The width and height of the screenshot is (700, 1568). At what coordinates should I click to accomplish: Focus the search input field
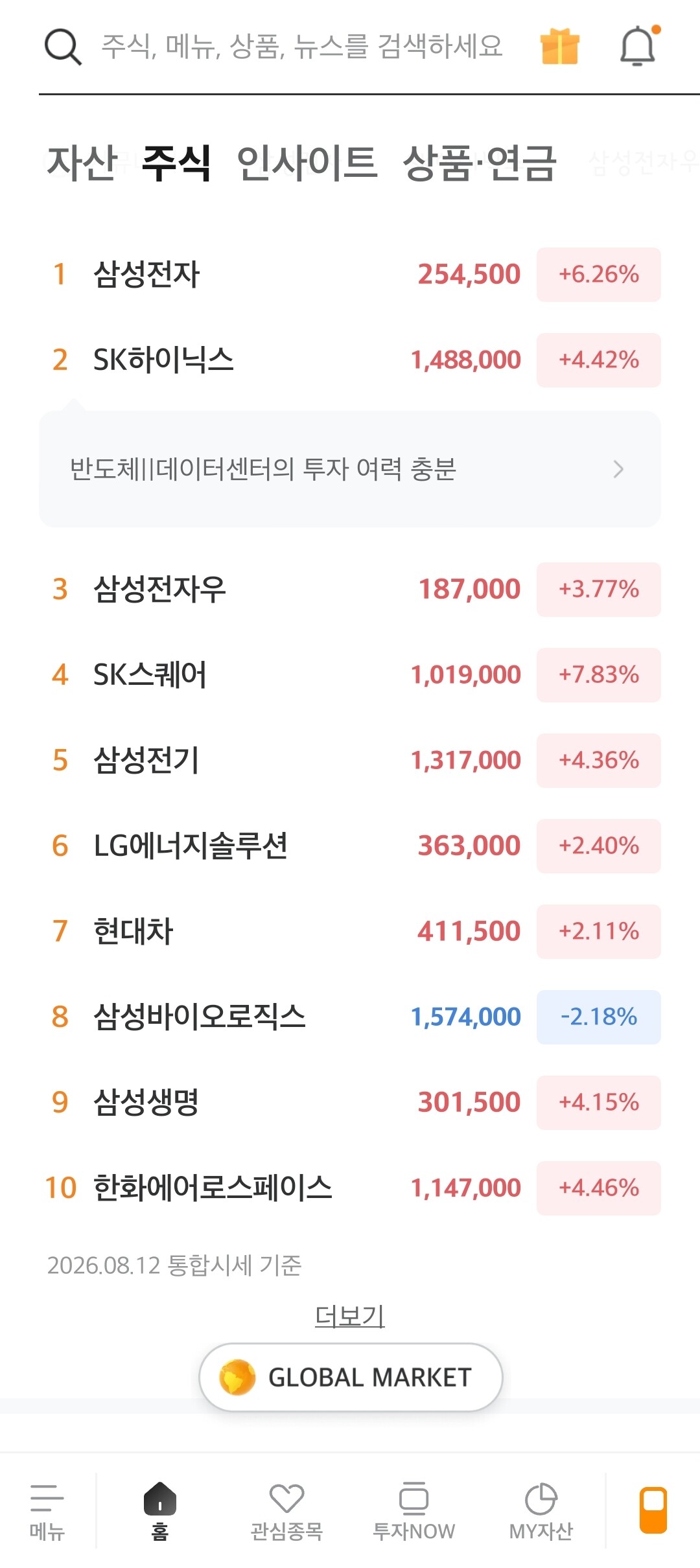[x=302, y=47]
